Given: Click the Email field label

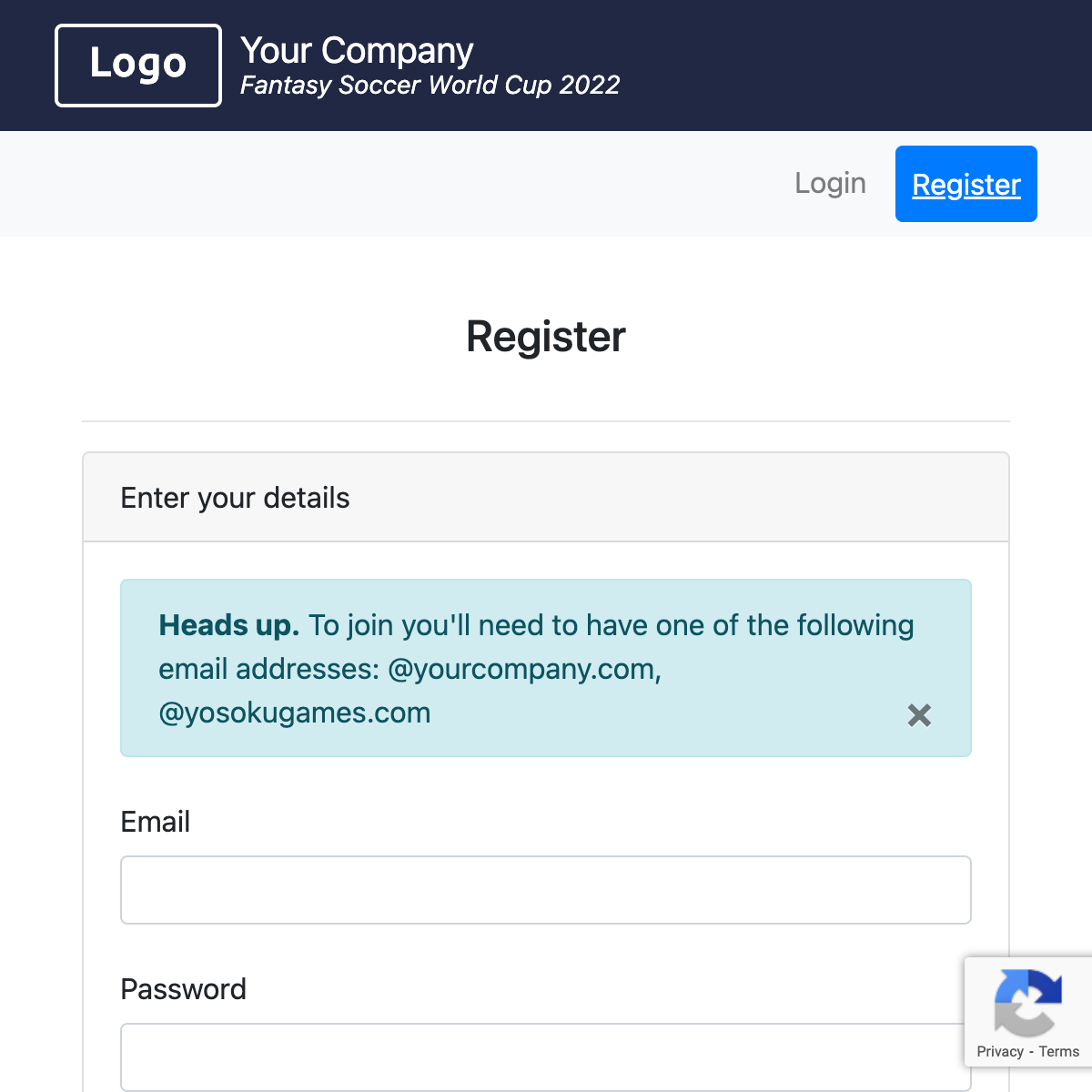Looking at the screenshot, I should (x=156, y=822).
